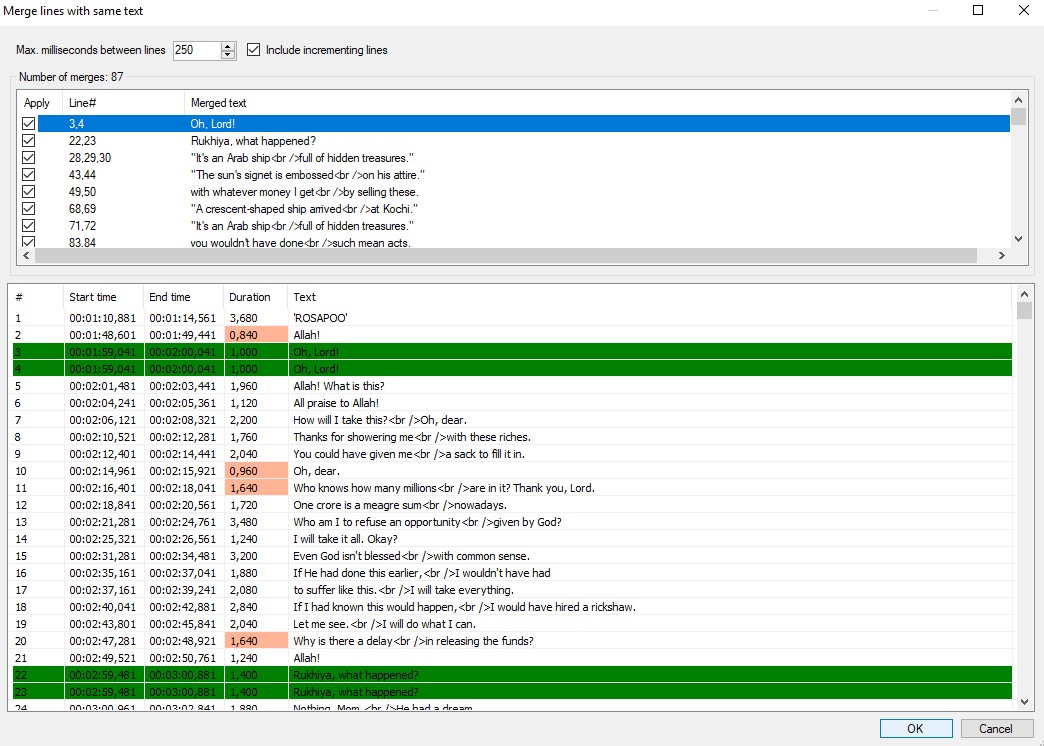Uncheck the 'Include incrementing lines' checkbox
Screen dimensions: 1044x746
tap(254, 50)
